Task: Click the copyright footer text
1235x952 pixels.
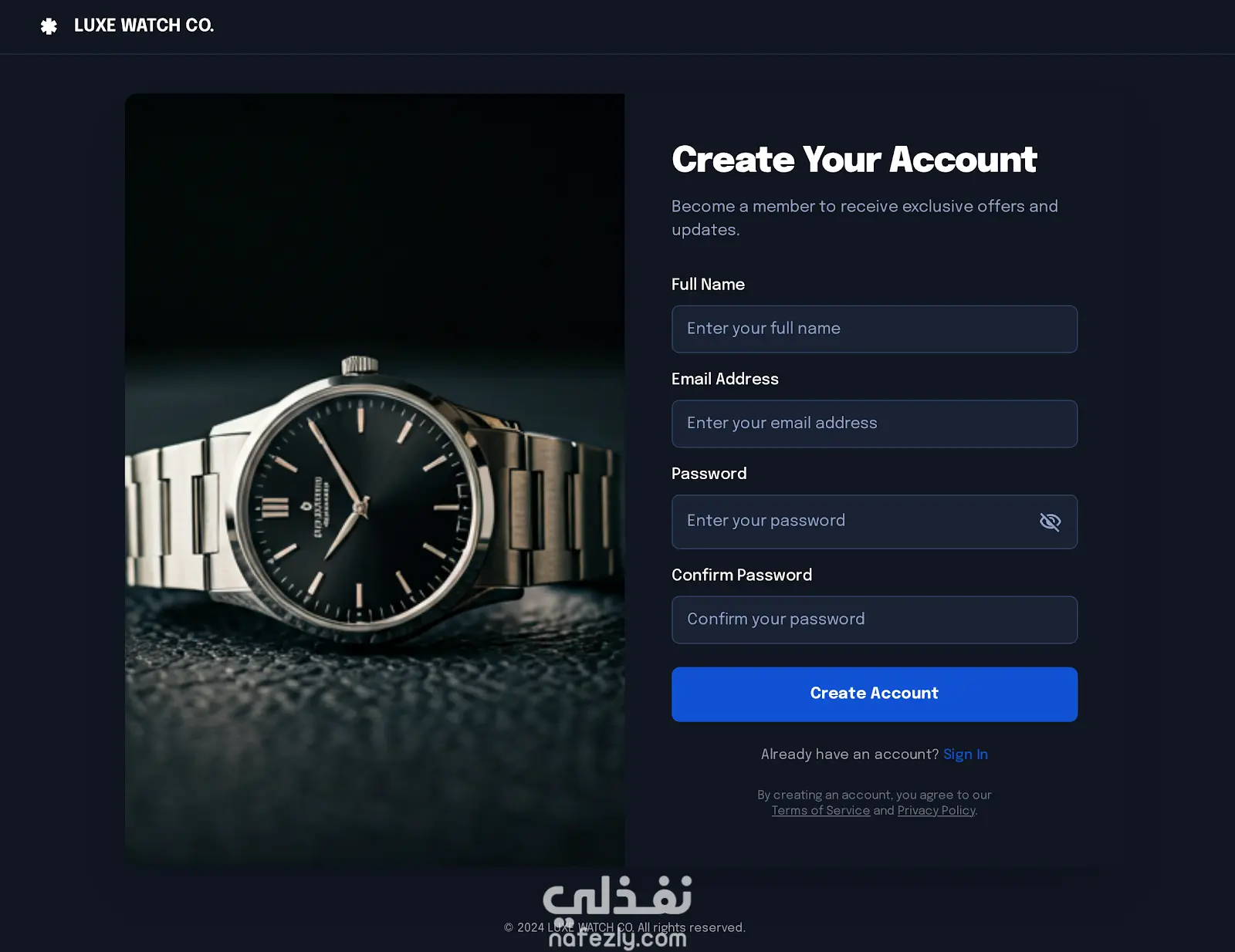Action: point(624,927)
